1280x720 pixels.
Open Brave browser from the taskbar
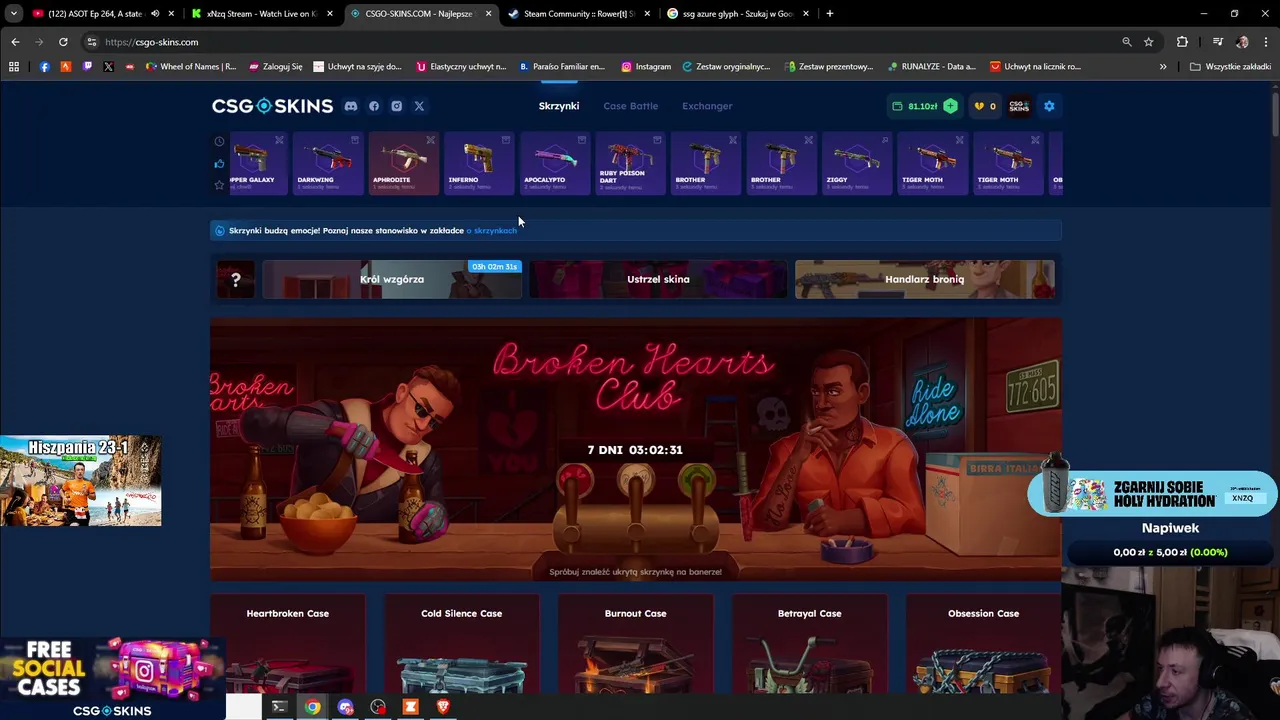tap(443, 707)
